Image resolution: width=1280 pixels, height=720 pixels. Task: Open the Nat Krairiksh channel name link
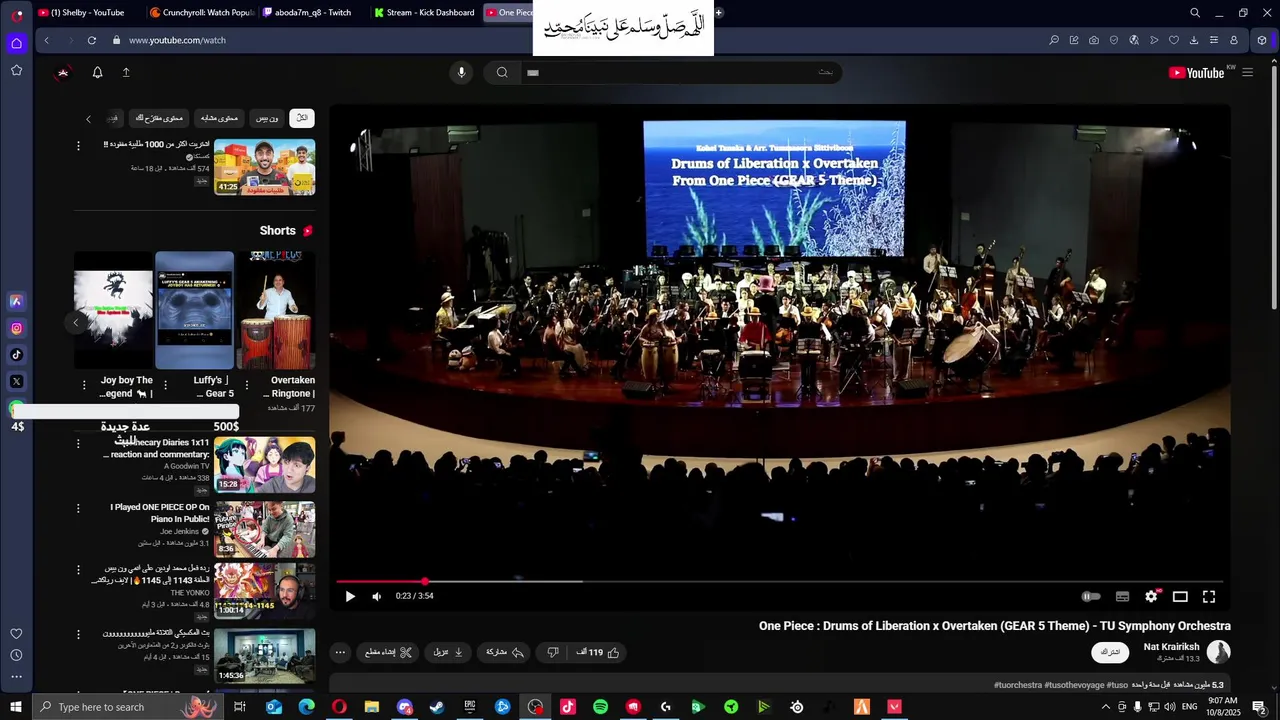pyautogui.click(x=1171, y=647)
